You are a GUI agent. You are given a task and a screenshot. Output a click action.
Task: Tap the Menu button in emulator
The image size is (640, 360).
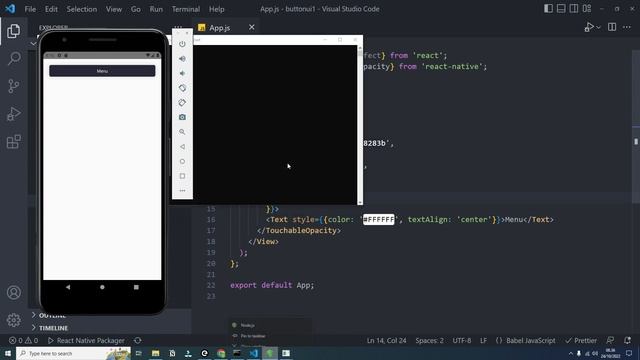pyautogui.click(x=102, y=71)
